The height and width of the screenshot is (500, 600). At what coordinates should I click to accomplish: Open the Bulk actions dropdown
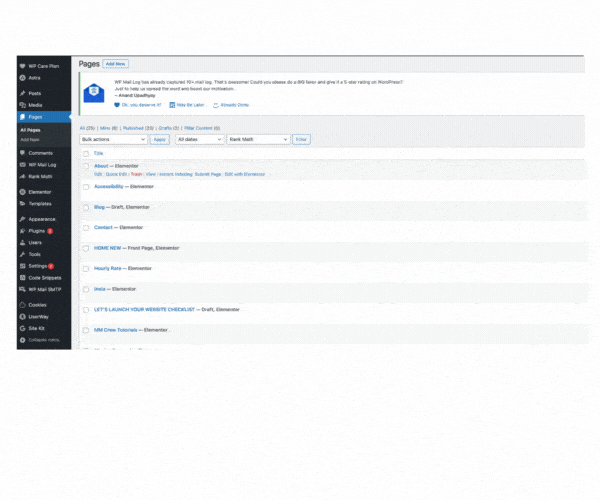click(113, 139)
